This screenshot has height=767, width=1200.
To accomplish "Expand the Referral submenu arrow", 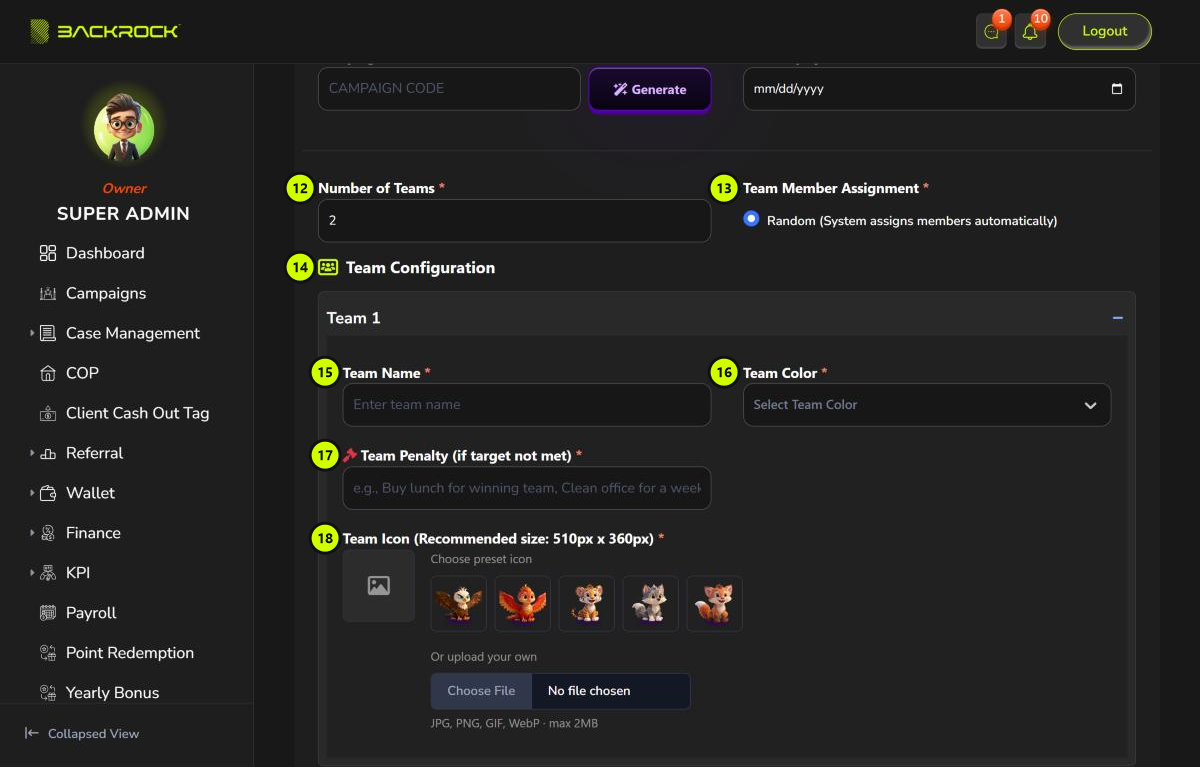I will (x=32, y=453).
